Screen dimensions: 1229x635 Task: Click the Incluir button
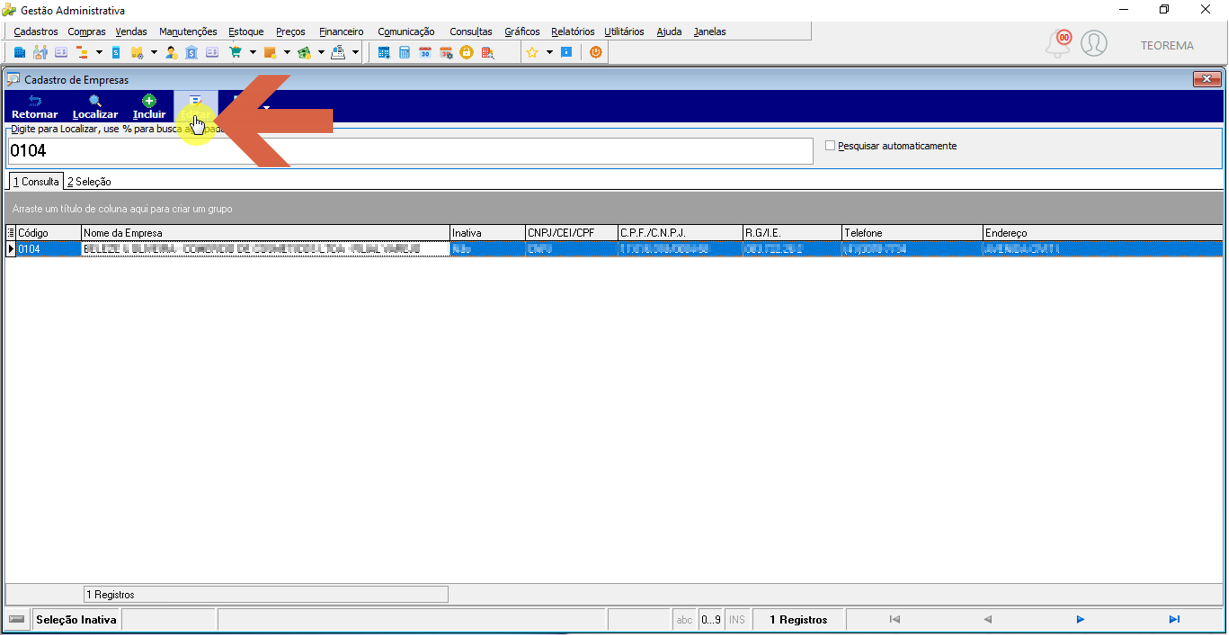149,107
